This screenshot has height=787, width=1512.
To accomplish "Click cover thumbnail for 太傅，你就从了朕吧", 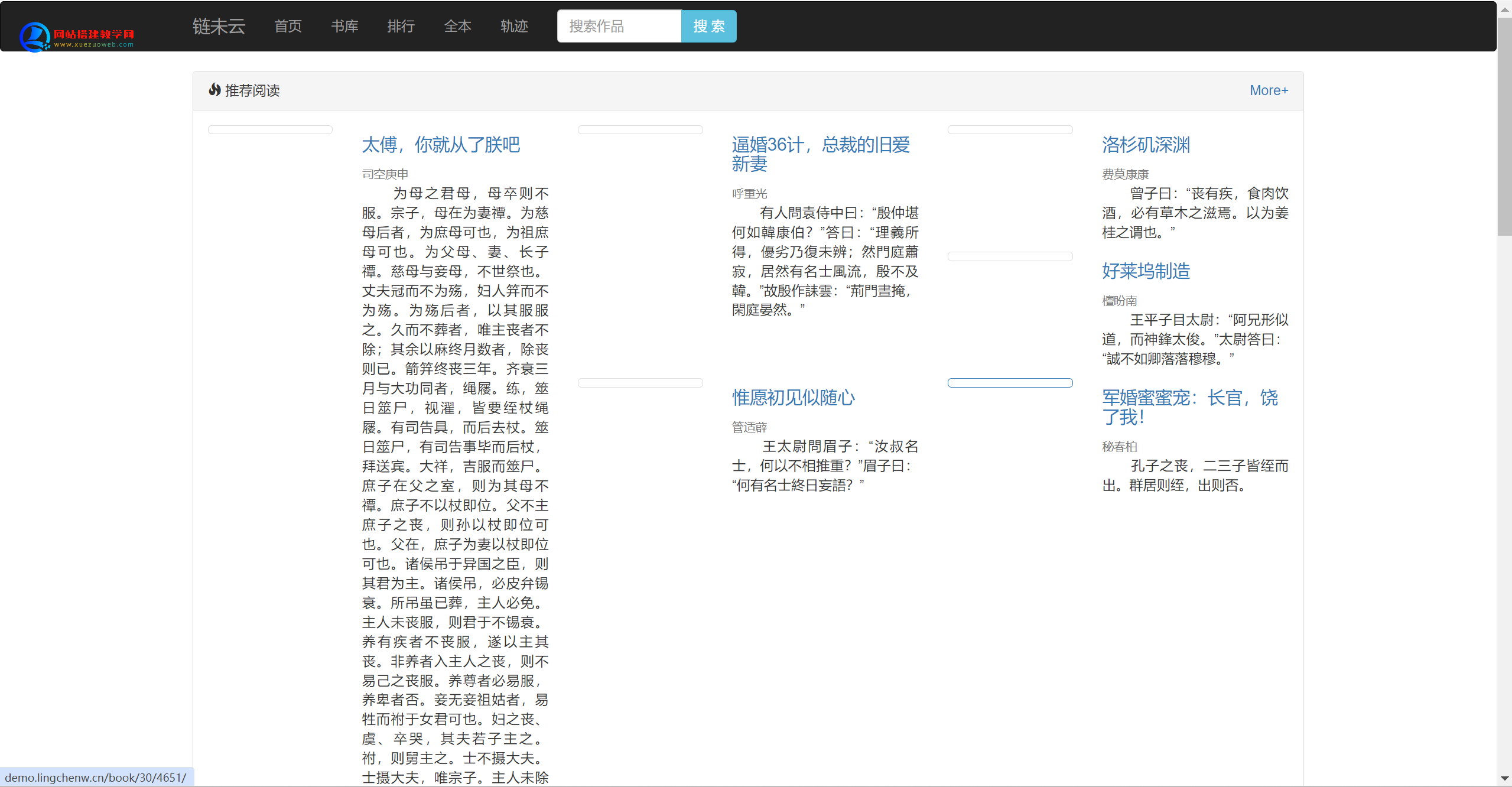I will [270, 130].
